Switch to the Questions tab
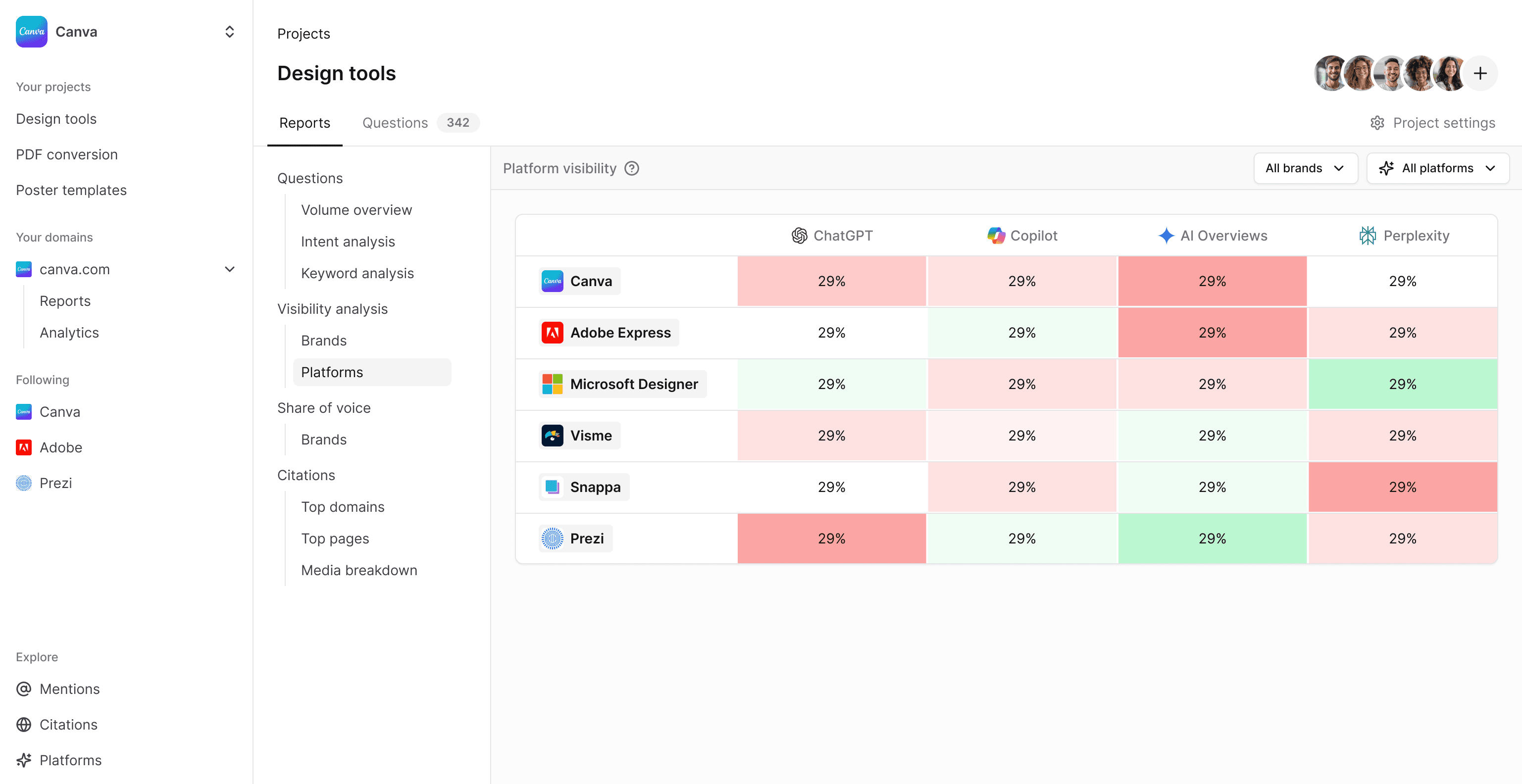 [x=395, y=122]
